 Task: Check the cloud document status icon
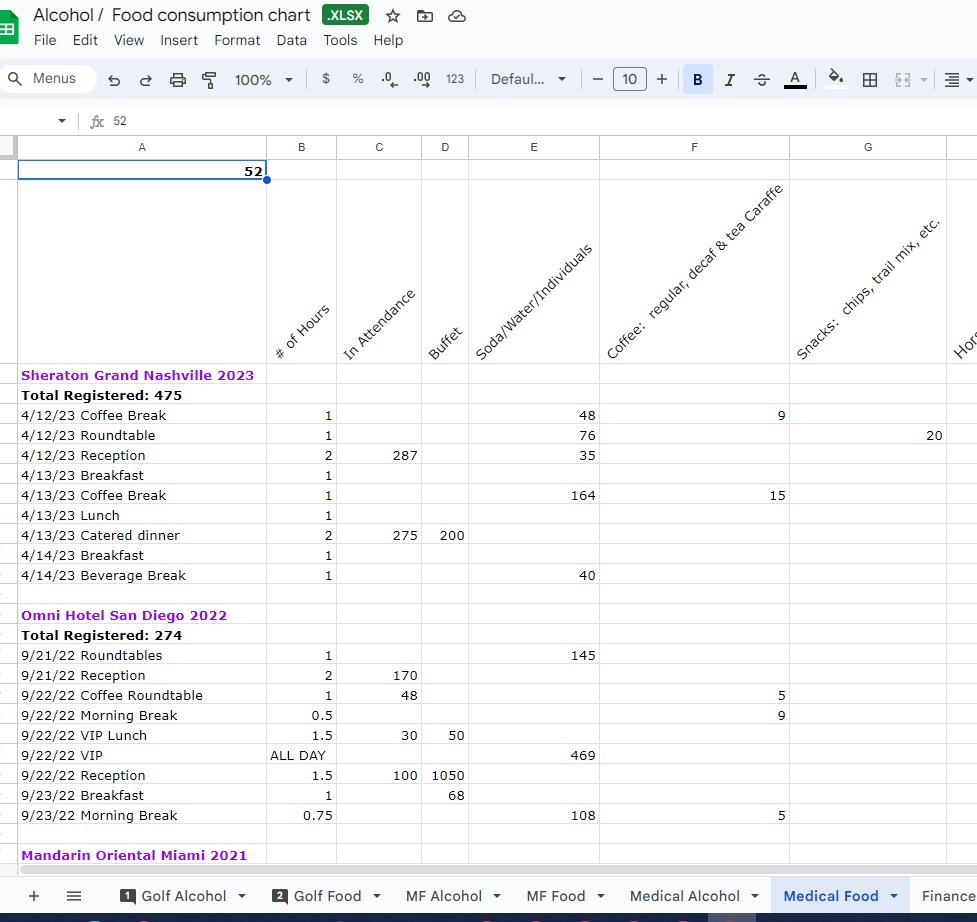(457, 16)
